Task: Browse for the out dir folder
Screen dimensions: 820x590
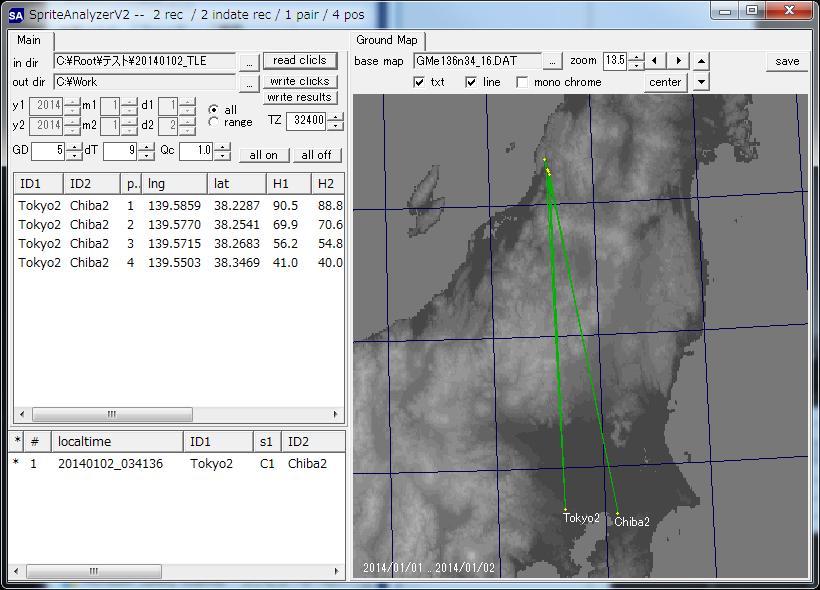Action: (x=250, y=82)
